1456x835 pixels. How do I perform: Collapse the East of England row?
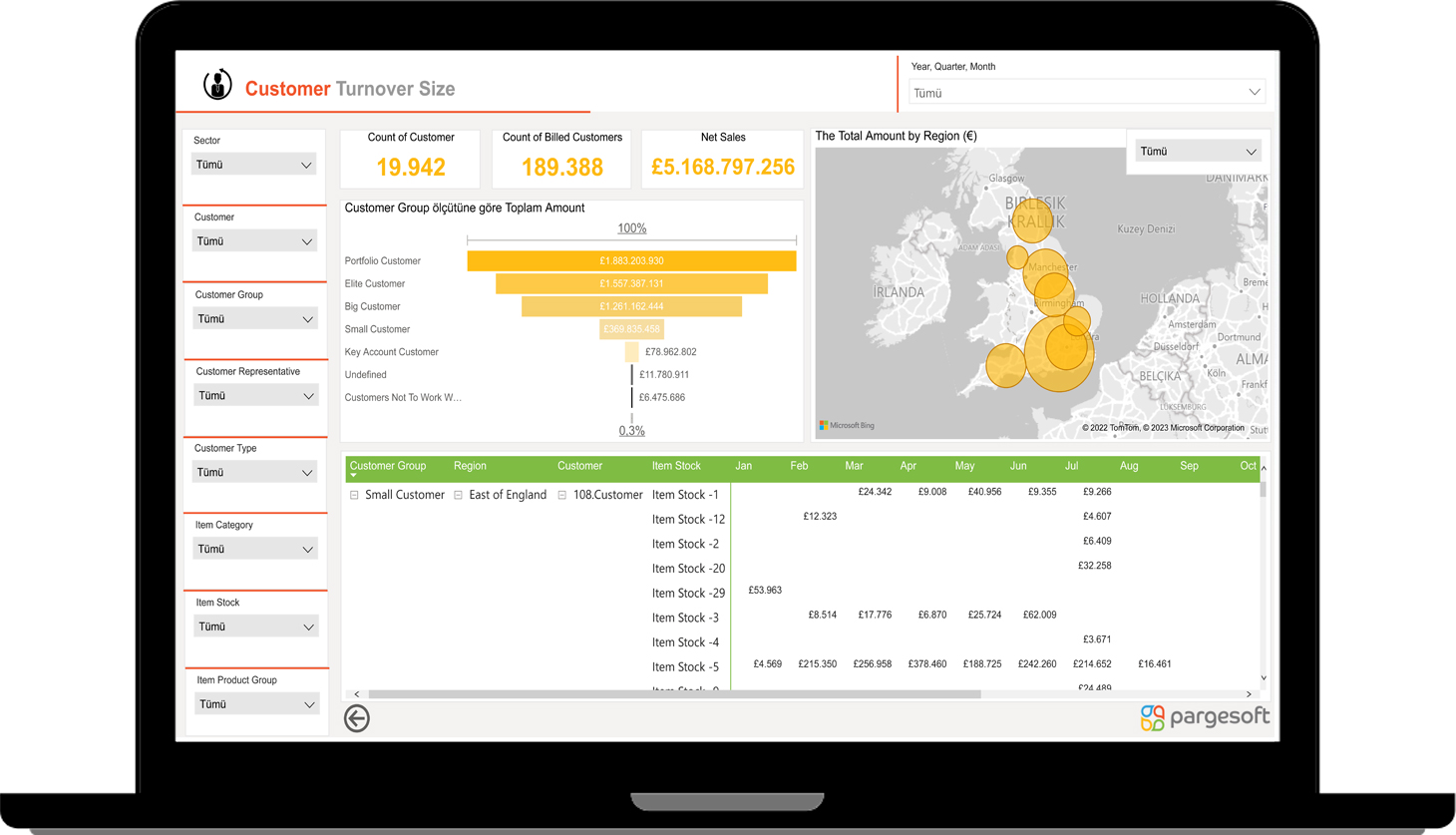pyautogui.click(x=458, y=495)
